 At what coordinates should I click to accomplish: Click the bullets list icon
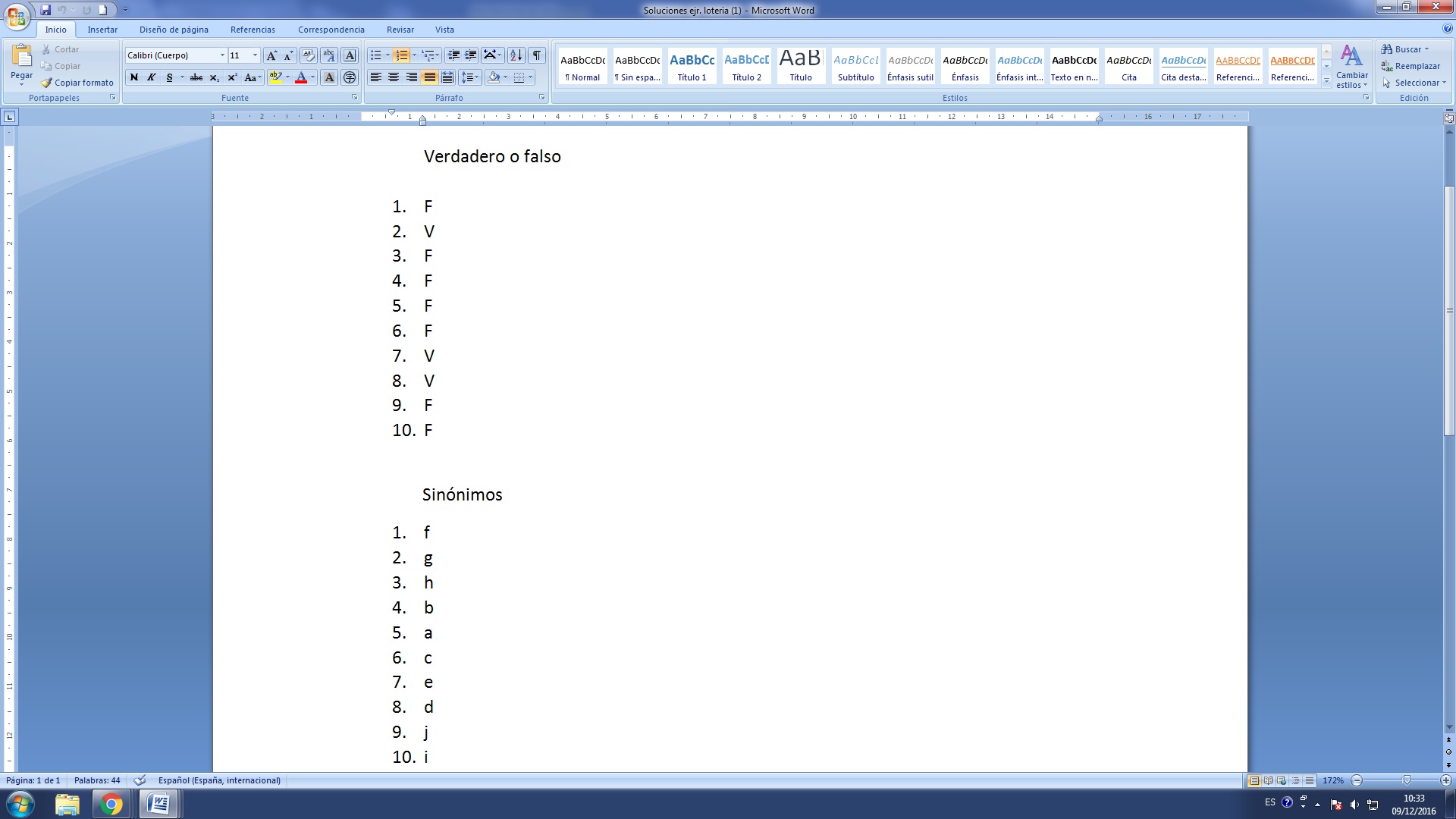pos(375,55)
